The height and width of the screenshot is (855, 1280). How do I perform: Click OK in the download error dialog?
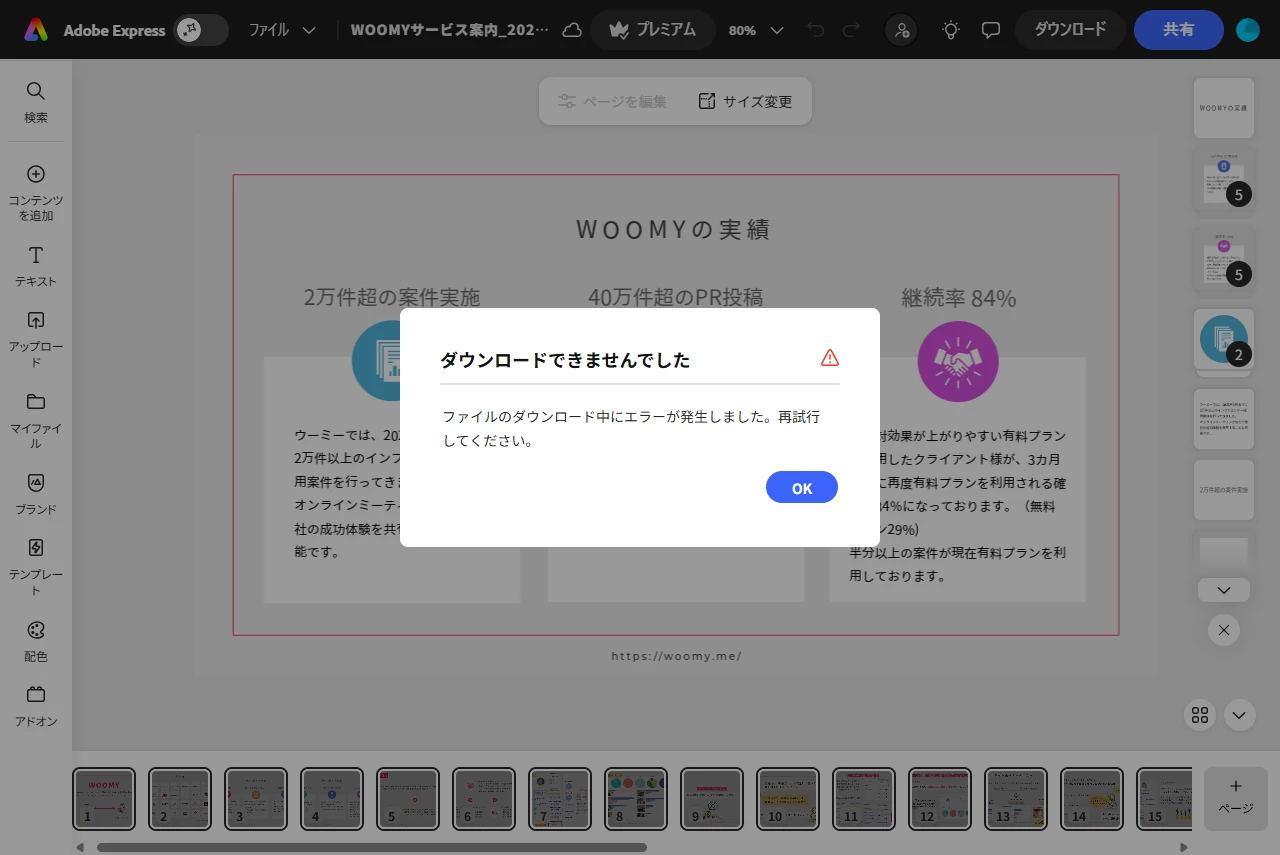click(x=802, y=487)
